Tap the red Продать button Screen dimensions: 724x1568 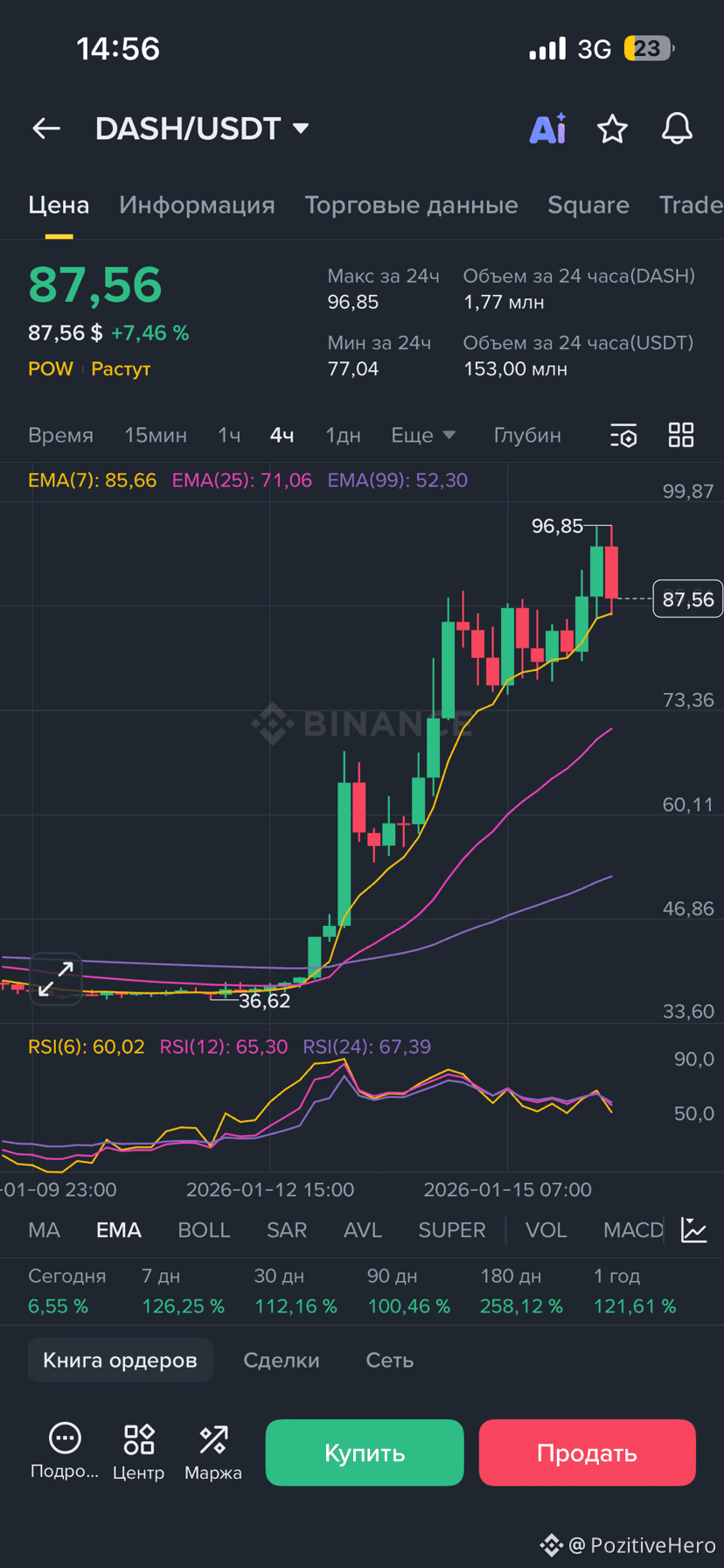[x=587, y=1452]
